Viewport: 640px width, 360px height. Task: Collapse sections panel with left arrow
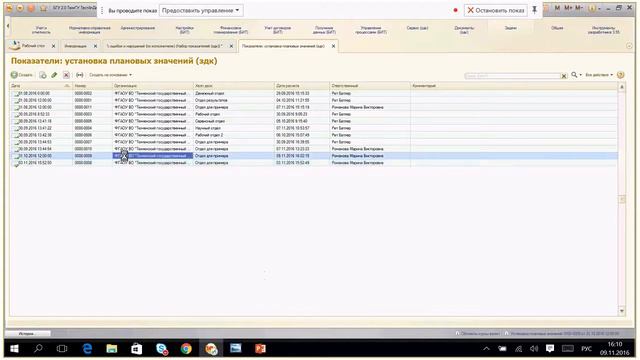7,26
